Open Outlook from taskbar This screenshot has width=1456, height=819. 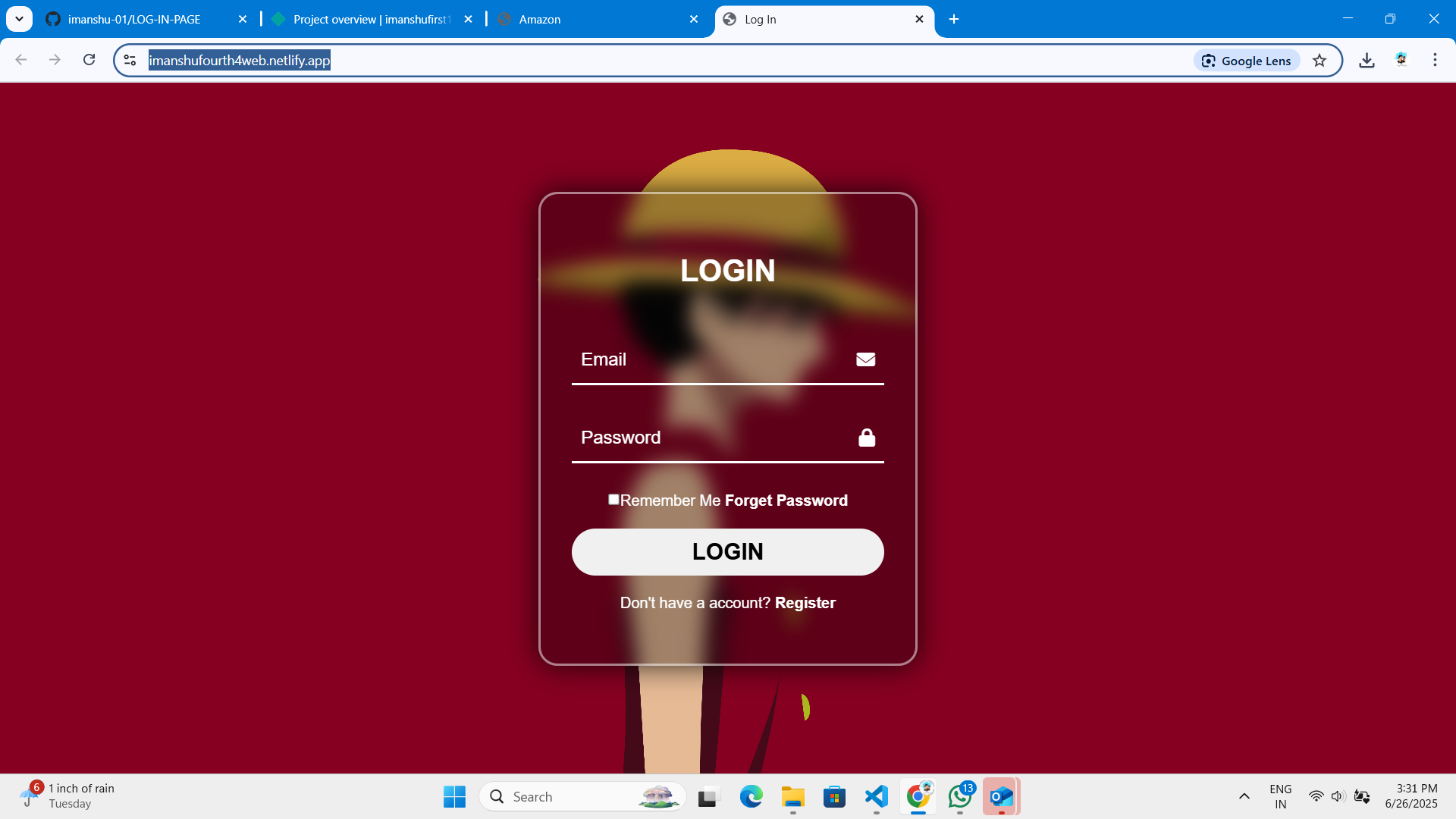(1002, 797)
